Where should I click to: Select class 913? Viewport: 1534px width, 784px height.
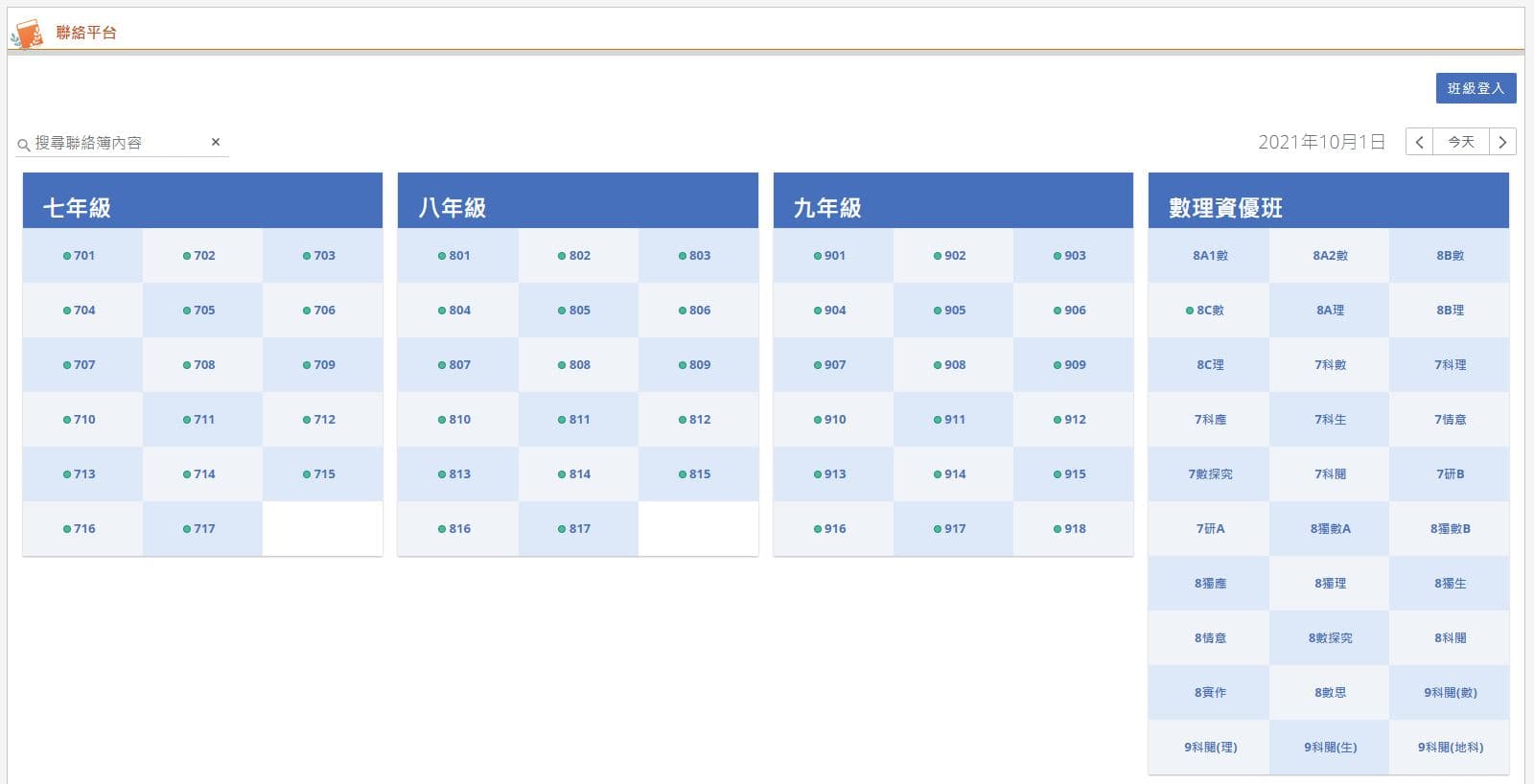point(833,474)
